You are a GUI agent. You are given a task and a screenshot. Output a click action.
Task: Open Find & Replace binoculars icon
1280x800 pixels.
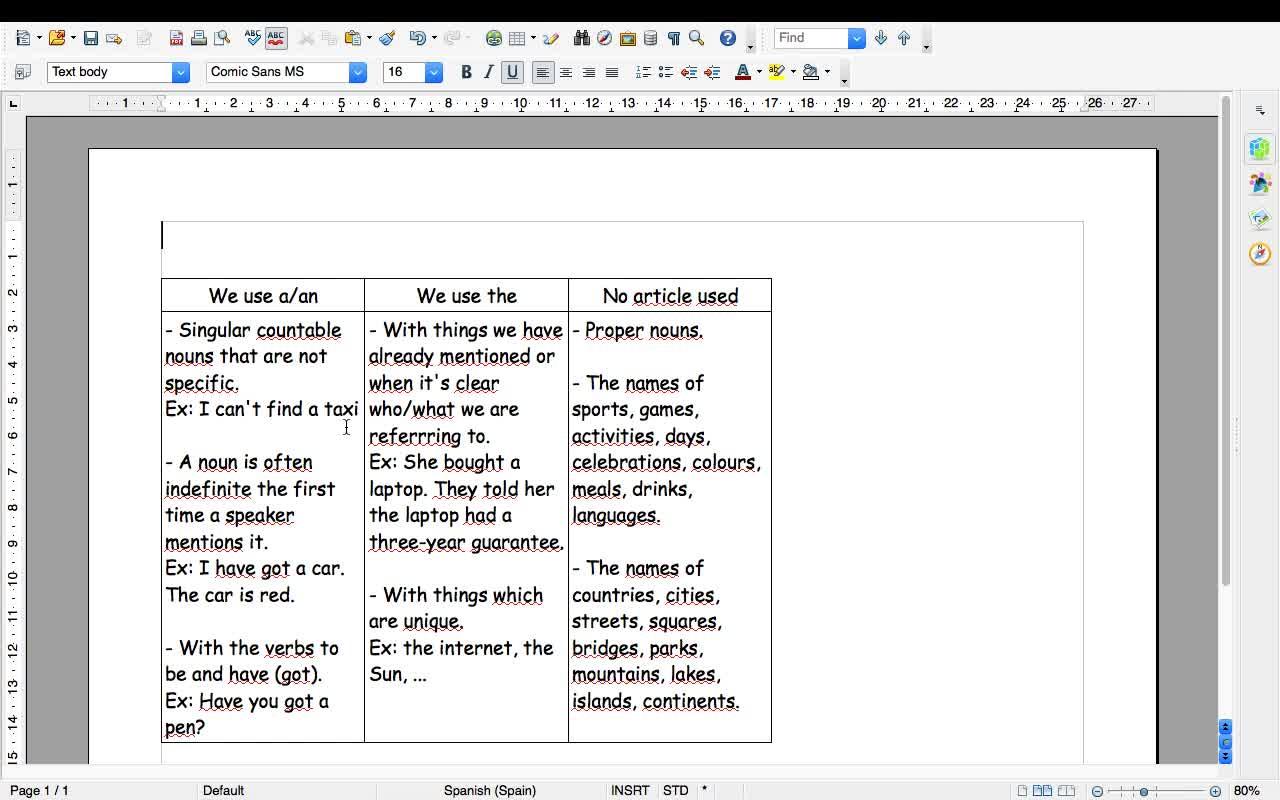(x=581, y=38)
